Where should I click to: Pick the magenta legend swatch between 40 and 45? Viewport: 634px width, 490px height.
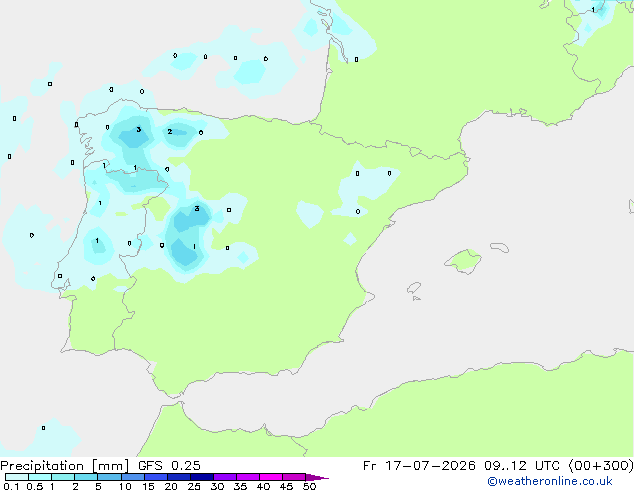[x=271, y=477]
